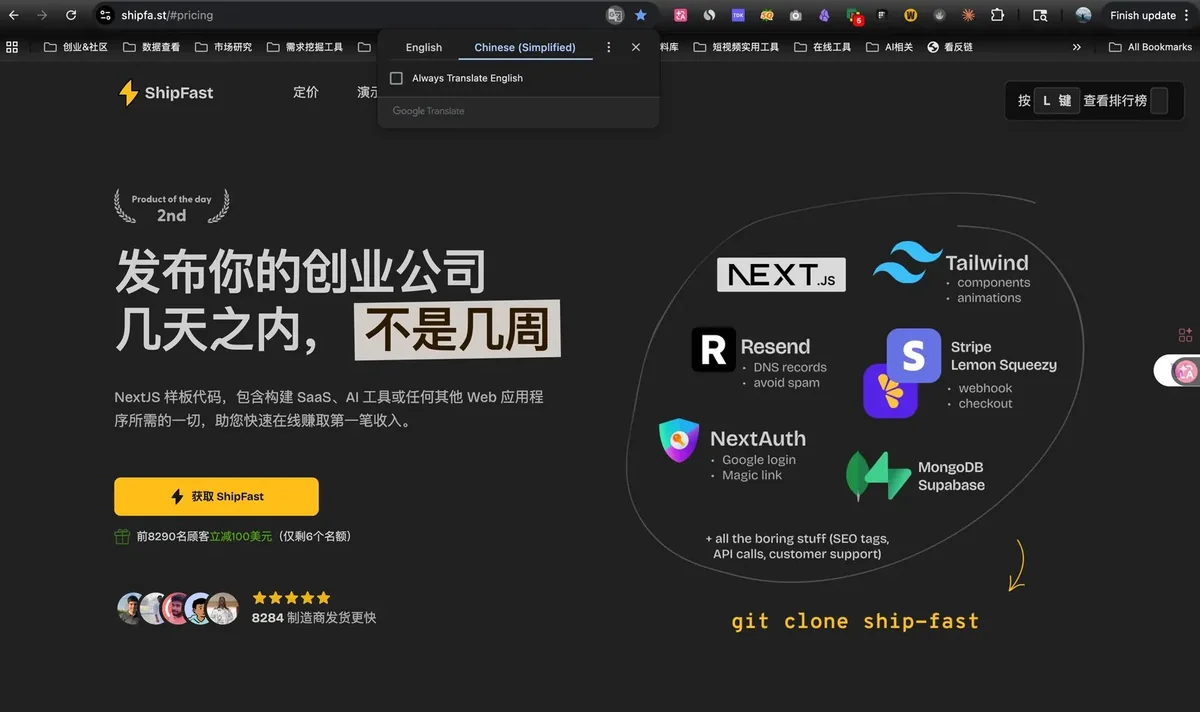Click the Resend R logo

[713, 349]
